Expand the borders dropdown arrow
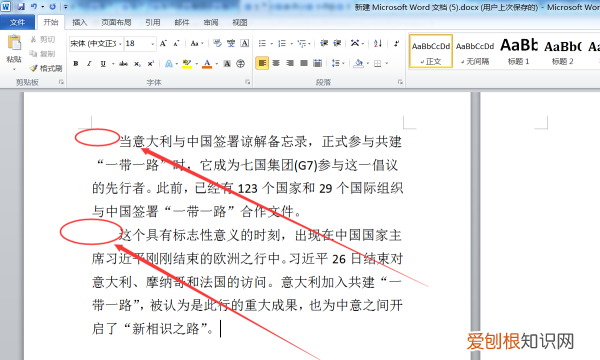The image size is (600, 360). (x=387, y=64)
